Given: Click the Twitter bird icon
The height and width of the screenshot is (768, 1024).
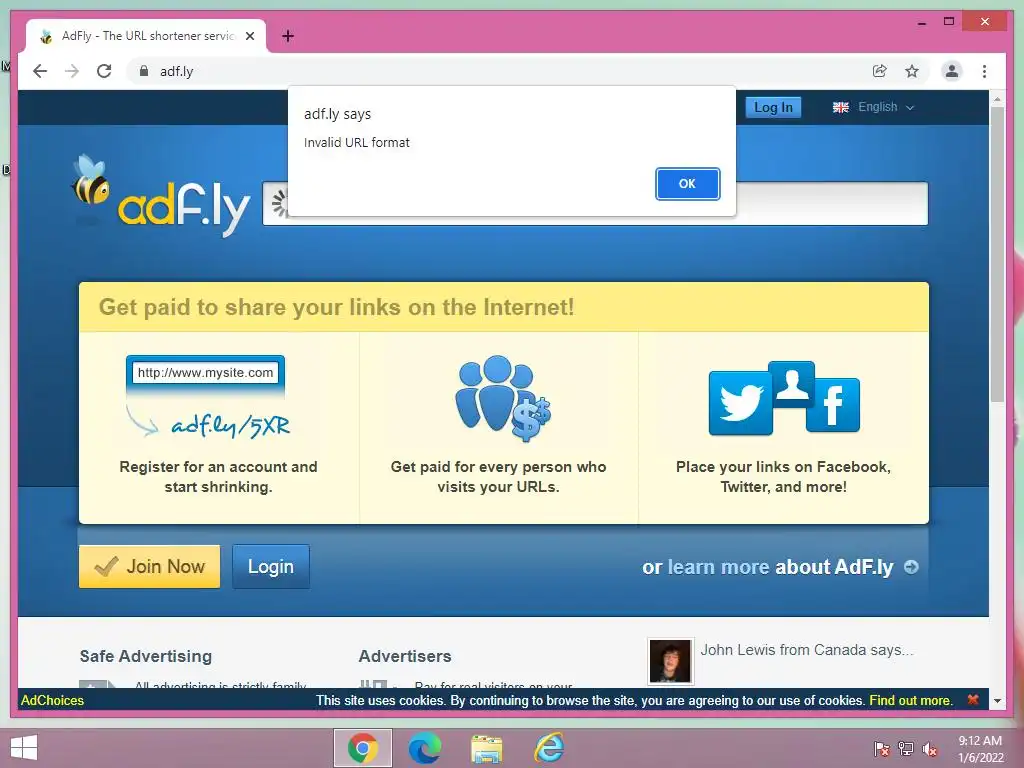Looking at the screenshot, I should (741, 403).
